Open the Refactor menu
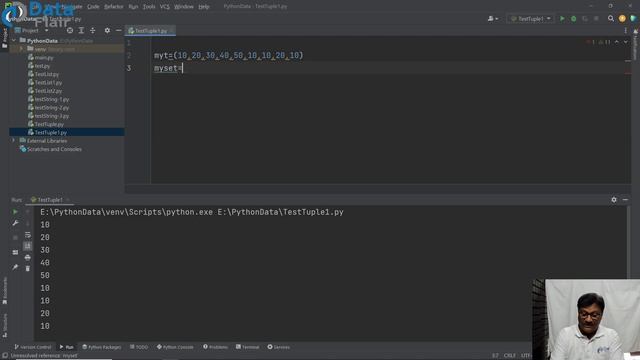This screenshot has height=360, width=640. click(113, 7)
